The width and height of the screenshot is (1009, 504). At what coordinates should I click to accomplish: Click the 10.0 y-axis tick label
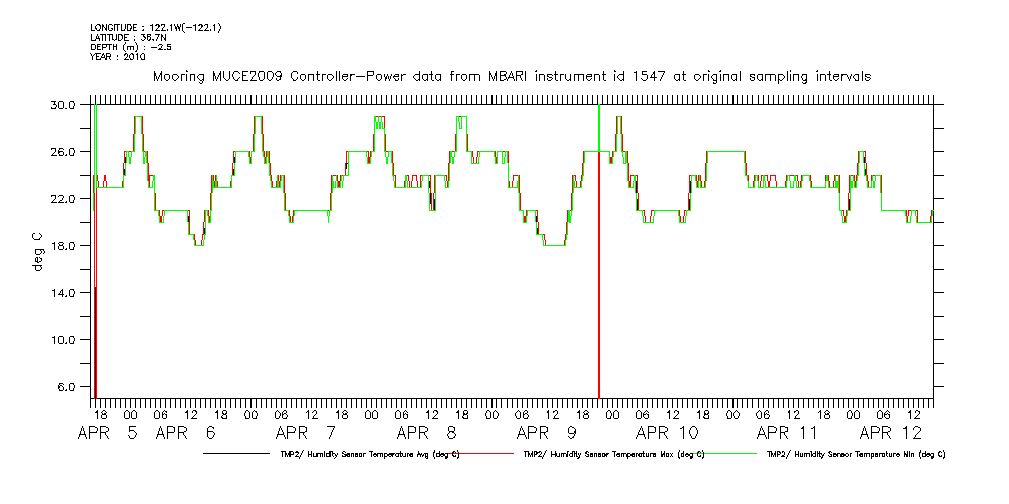[x=63, y=340]
